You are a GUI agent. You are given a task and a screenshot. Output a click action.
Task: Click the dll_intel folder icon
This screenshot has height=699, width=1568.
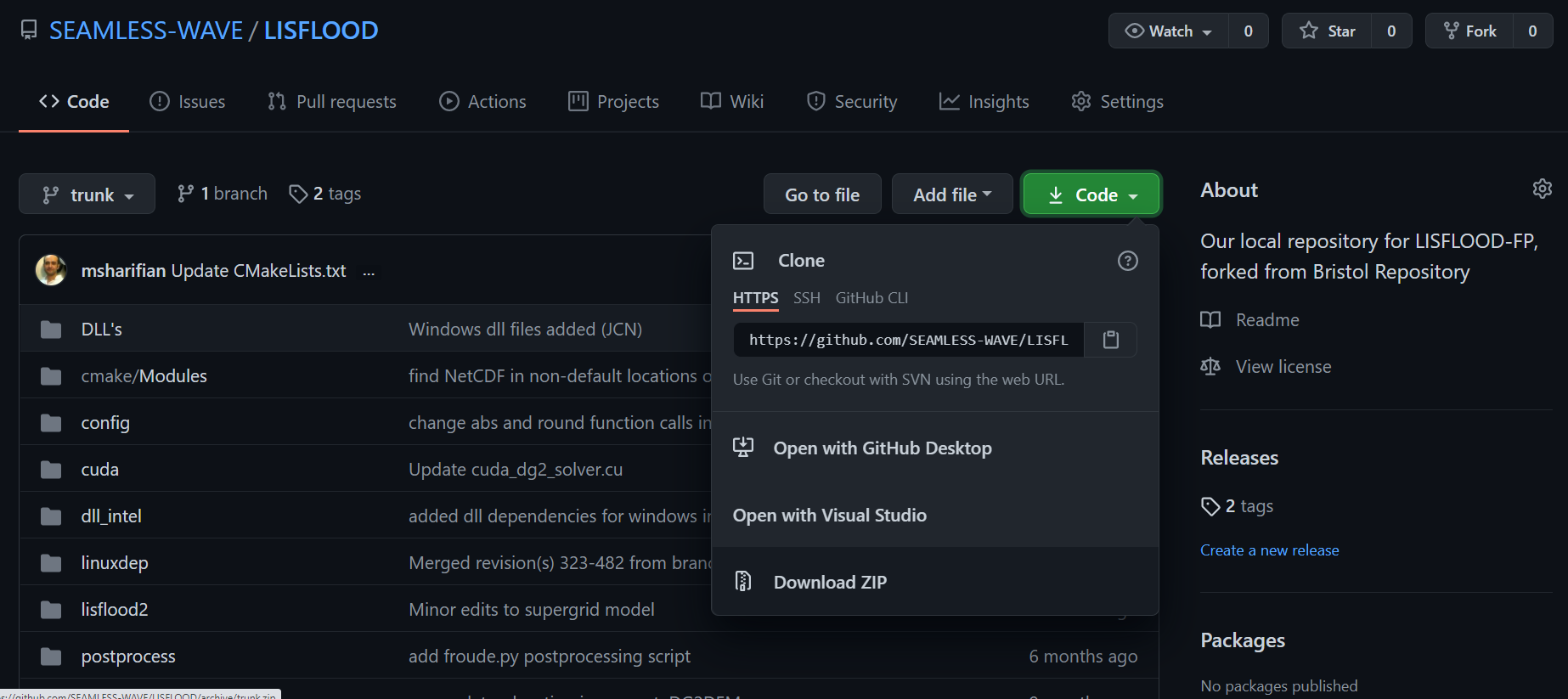(51, 516)
